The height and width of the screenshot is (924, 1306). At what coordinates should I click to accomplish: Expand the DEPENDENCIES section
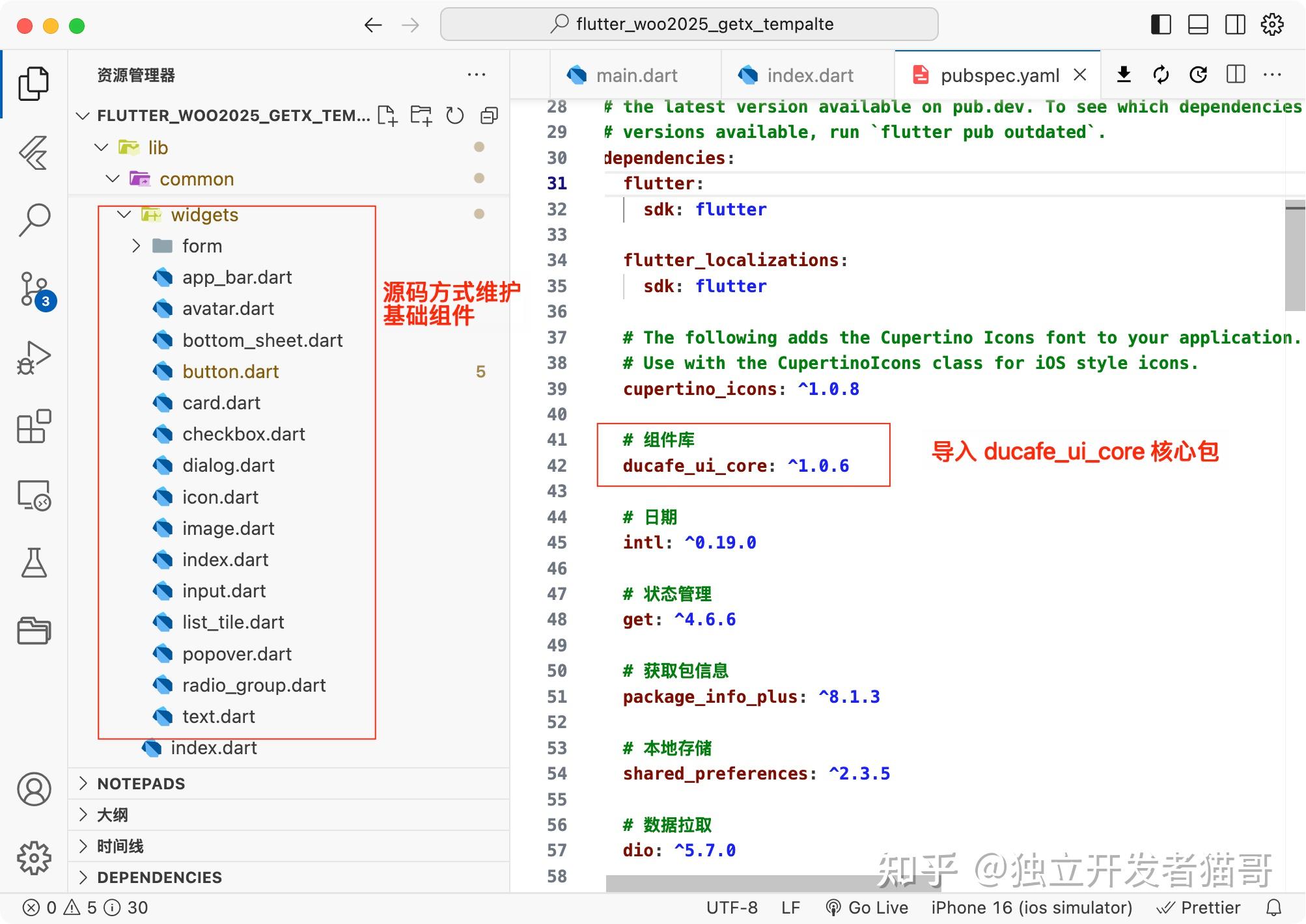coord(159,877)
